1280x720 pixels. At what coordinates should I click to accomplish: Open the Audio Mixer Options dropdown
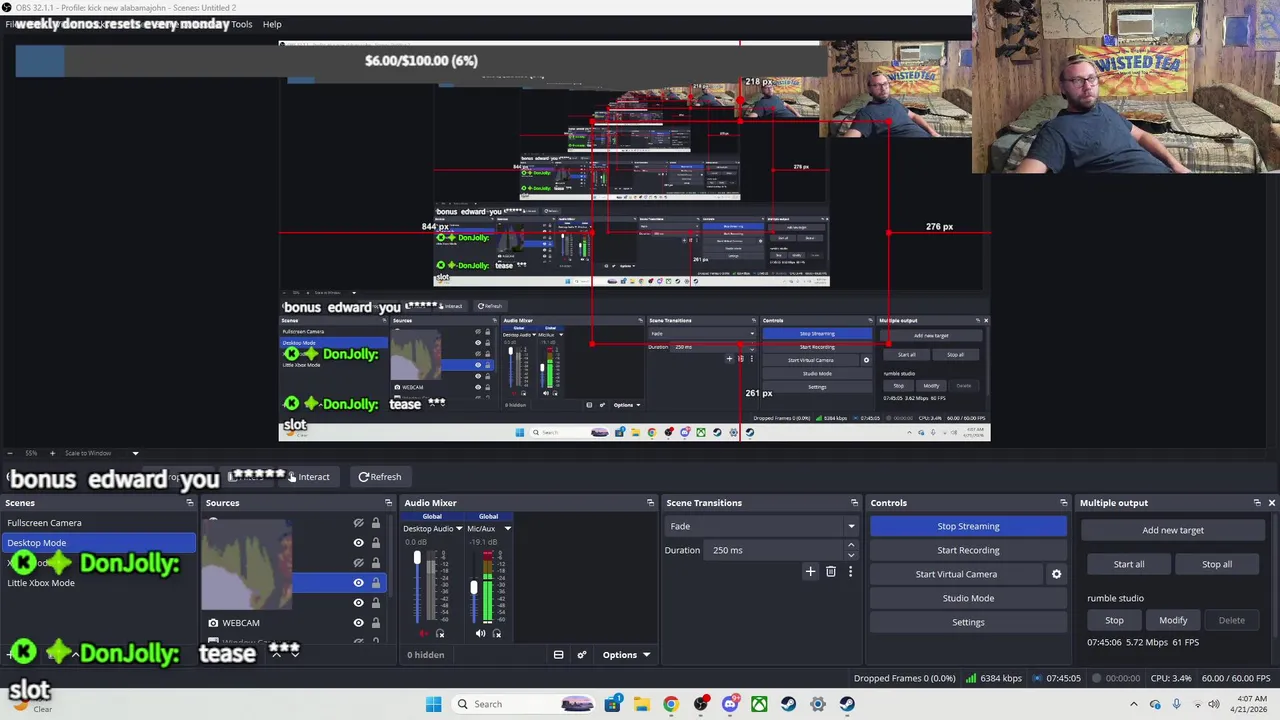coord(626,655)
